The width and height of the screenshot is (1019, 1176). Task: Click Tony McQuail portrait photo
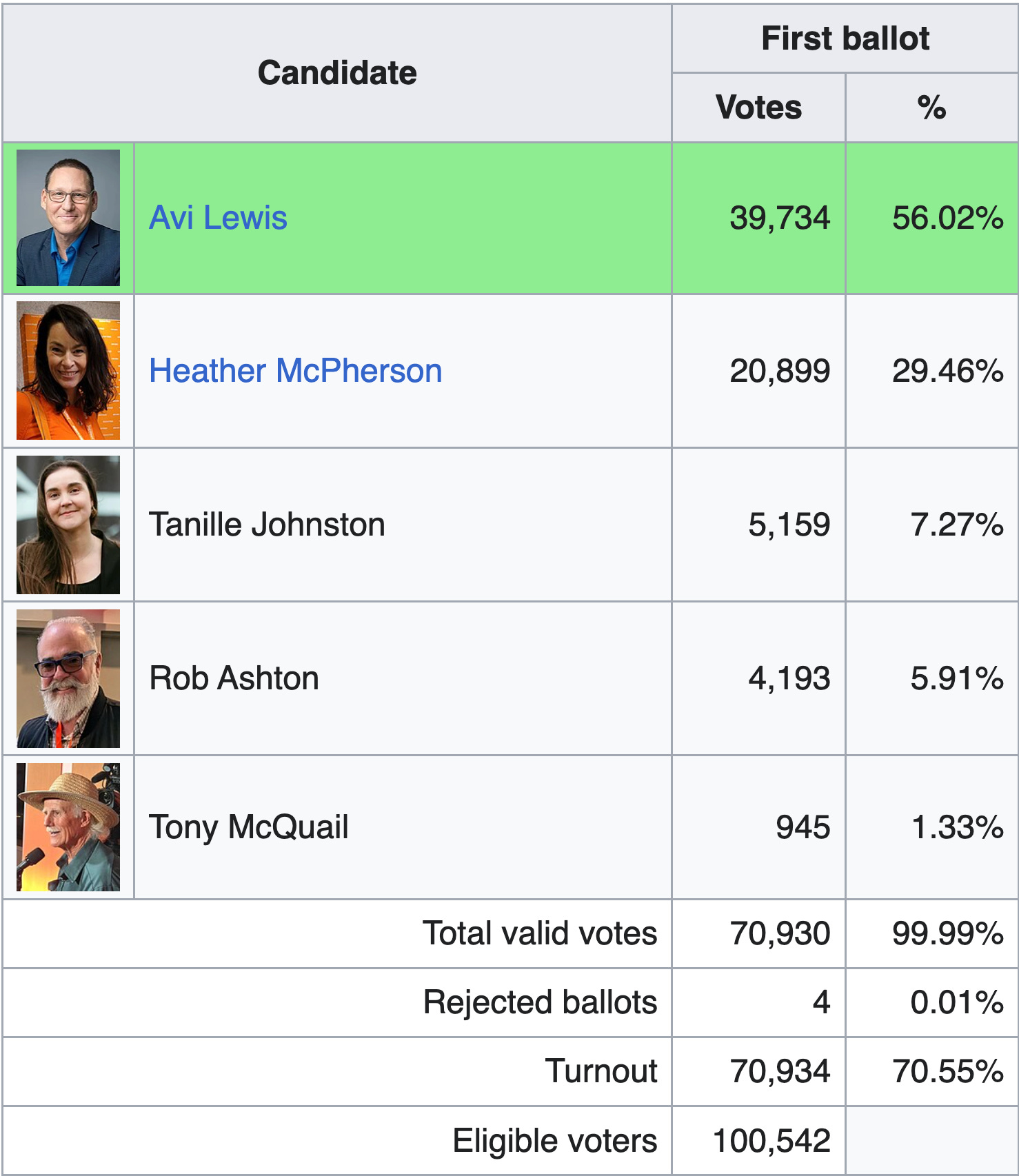(68, 827)
